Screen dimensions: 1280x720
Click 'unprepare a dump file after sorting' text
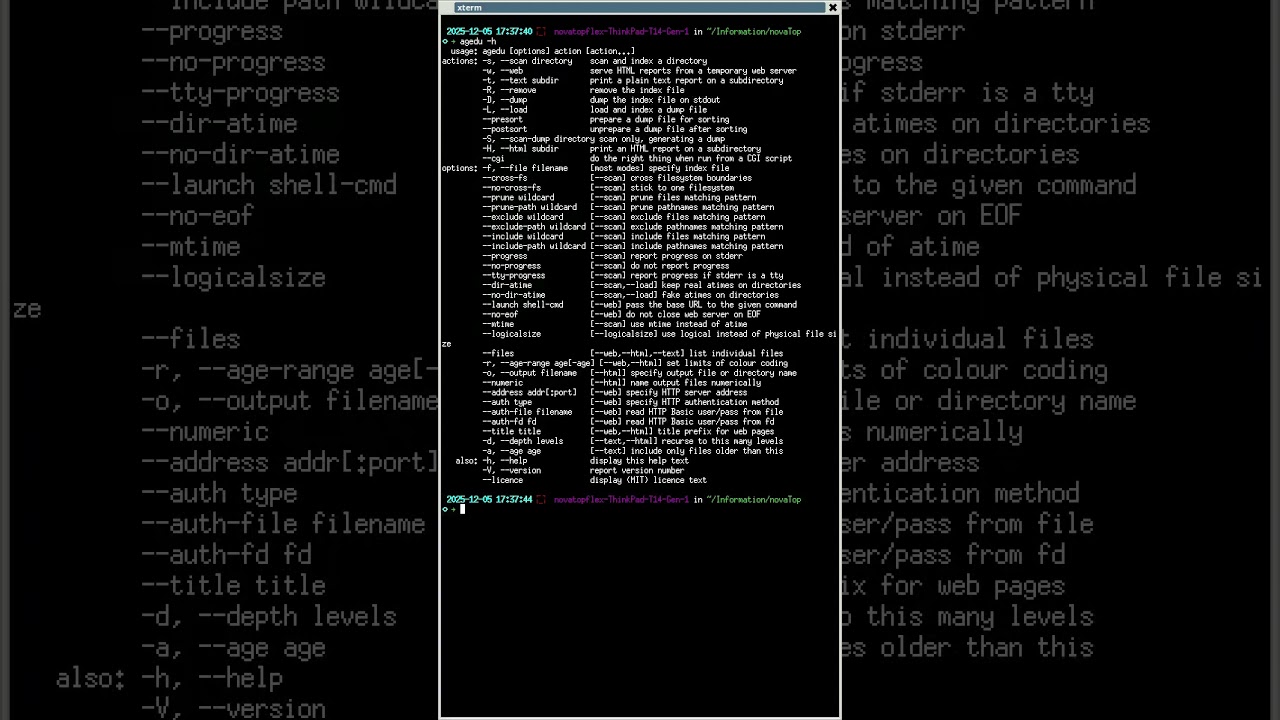click(668, 129)
